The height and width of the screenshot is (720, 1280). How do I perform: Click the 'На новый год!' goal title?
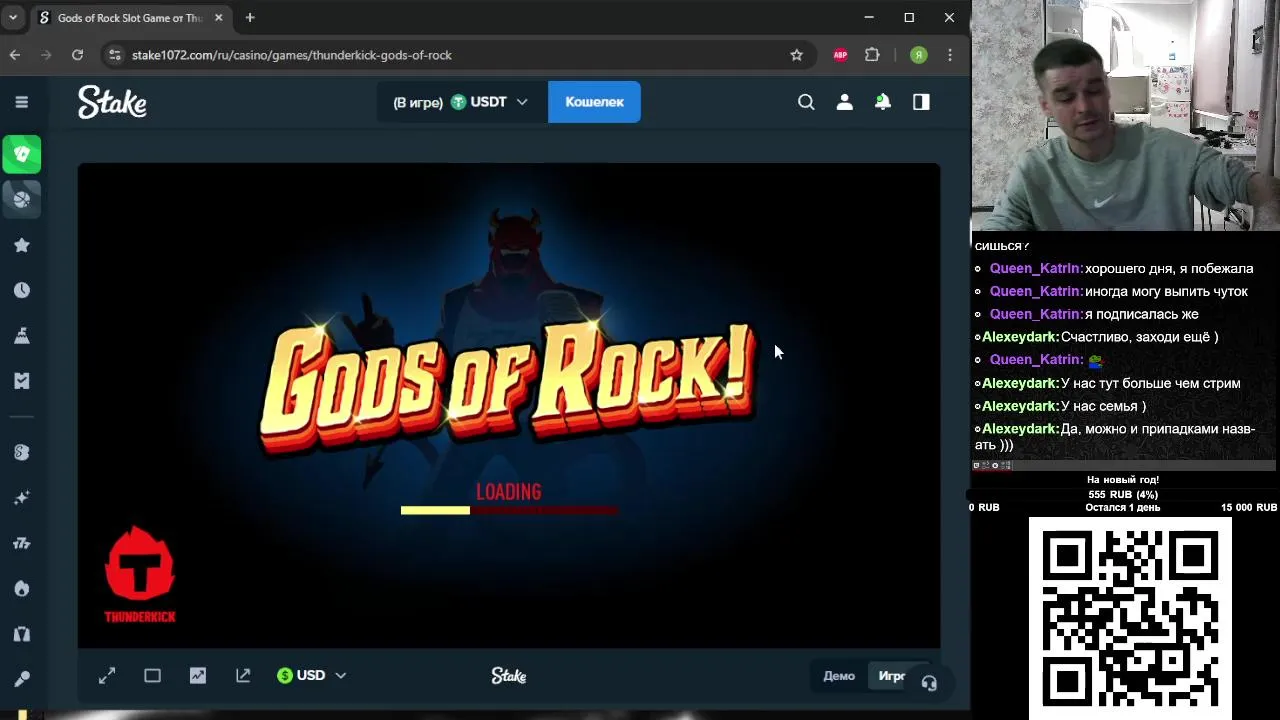pos(1123,480)
